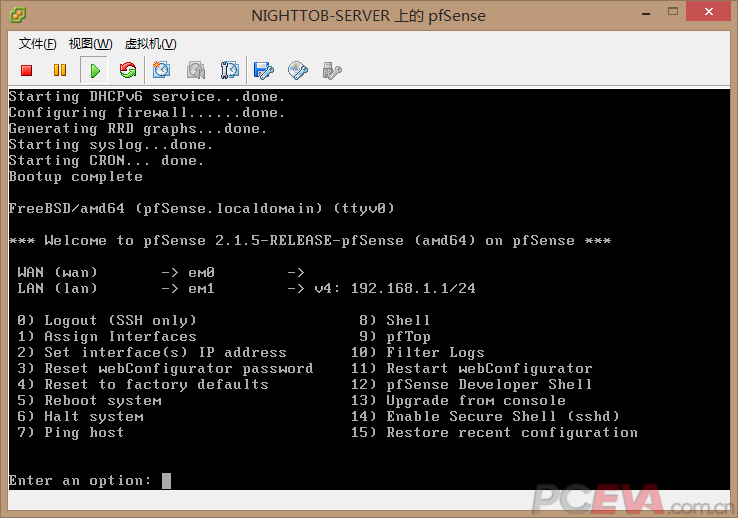
Task: Power off the VM with red stop icon
Action: click(x=27, y=70)
